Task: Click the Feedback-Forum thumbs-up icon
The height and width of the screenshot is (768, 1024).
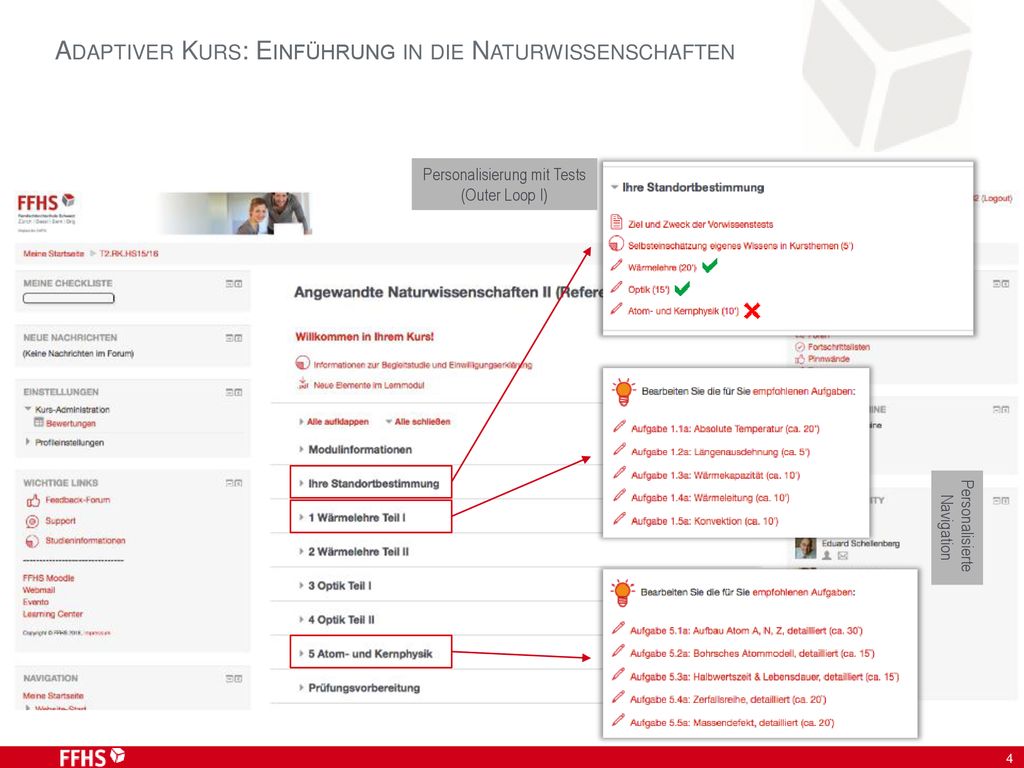Action: tap(33, 501)
